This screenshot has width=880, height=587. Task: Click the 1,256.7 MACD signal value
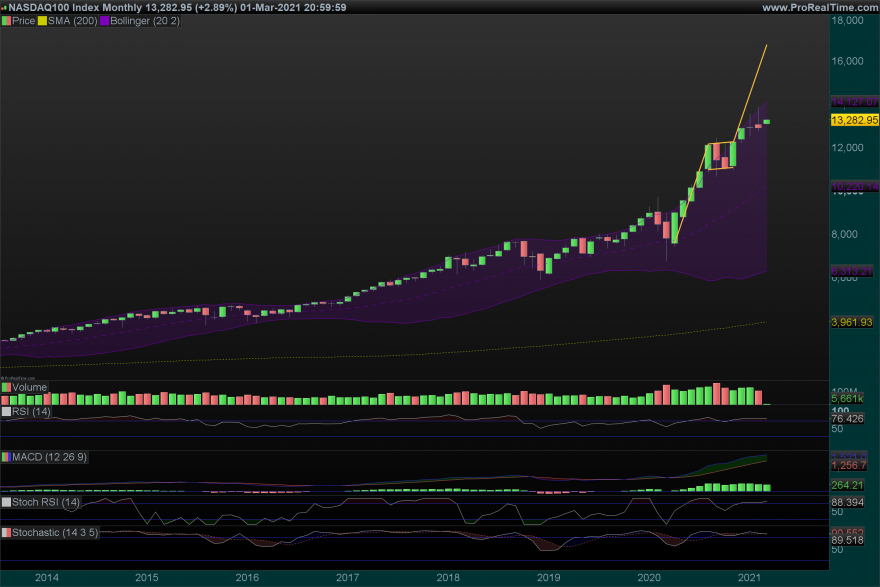click(x=849, y=466)
